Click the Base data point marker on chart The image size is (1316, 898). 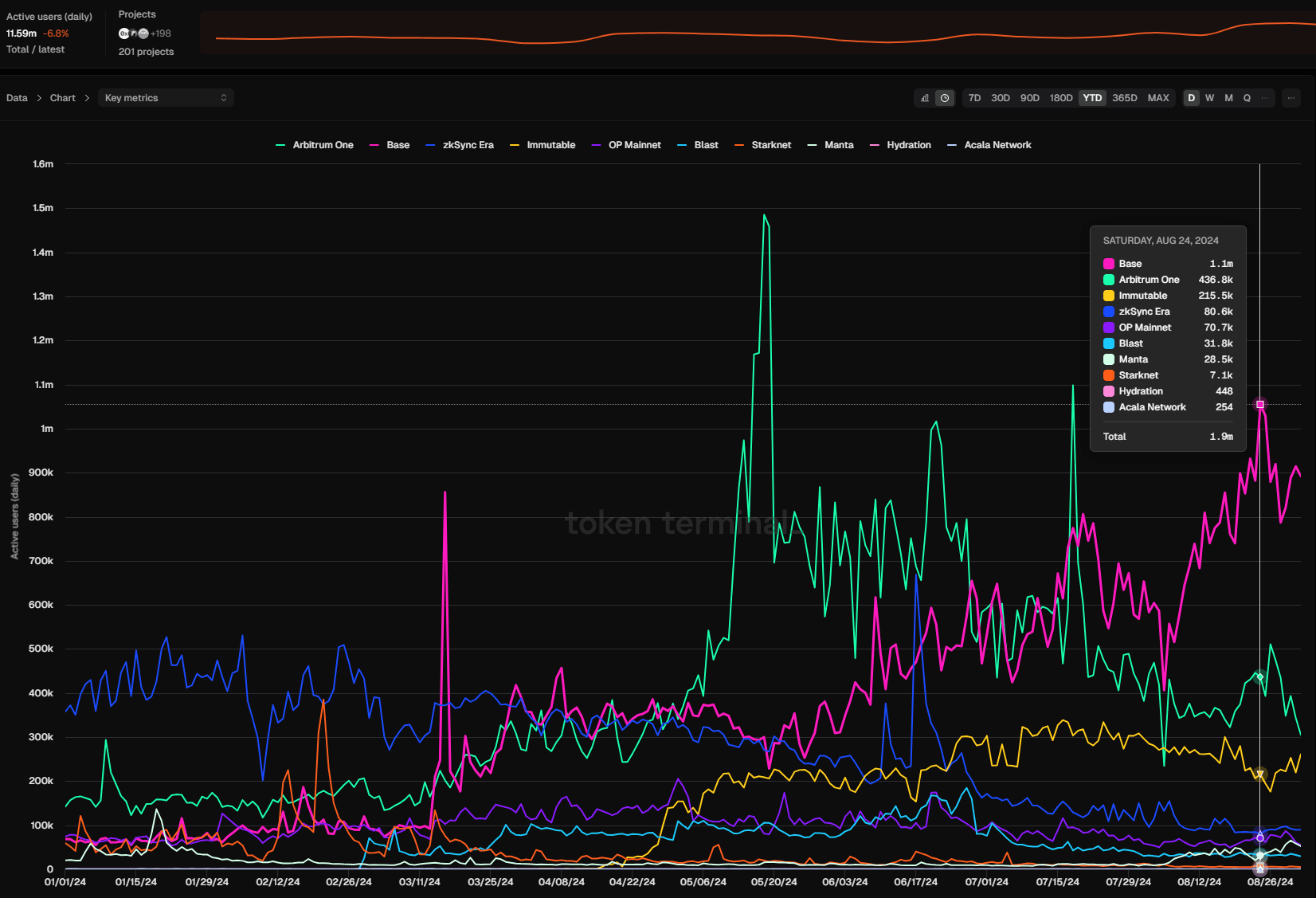1259,405
